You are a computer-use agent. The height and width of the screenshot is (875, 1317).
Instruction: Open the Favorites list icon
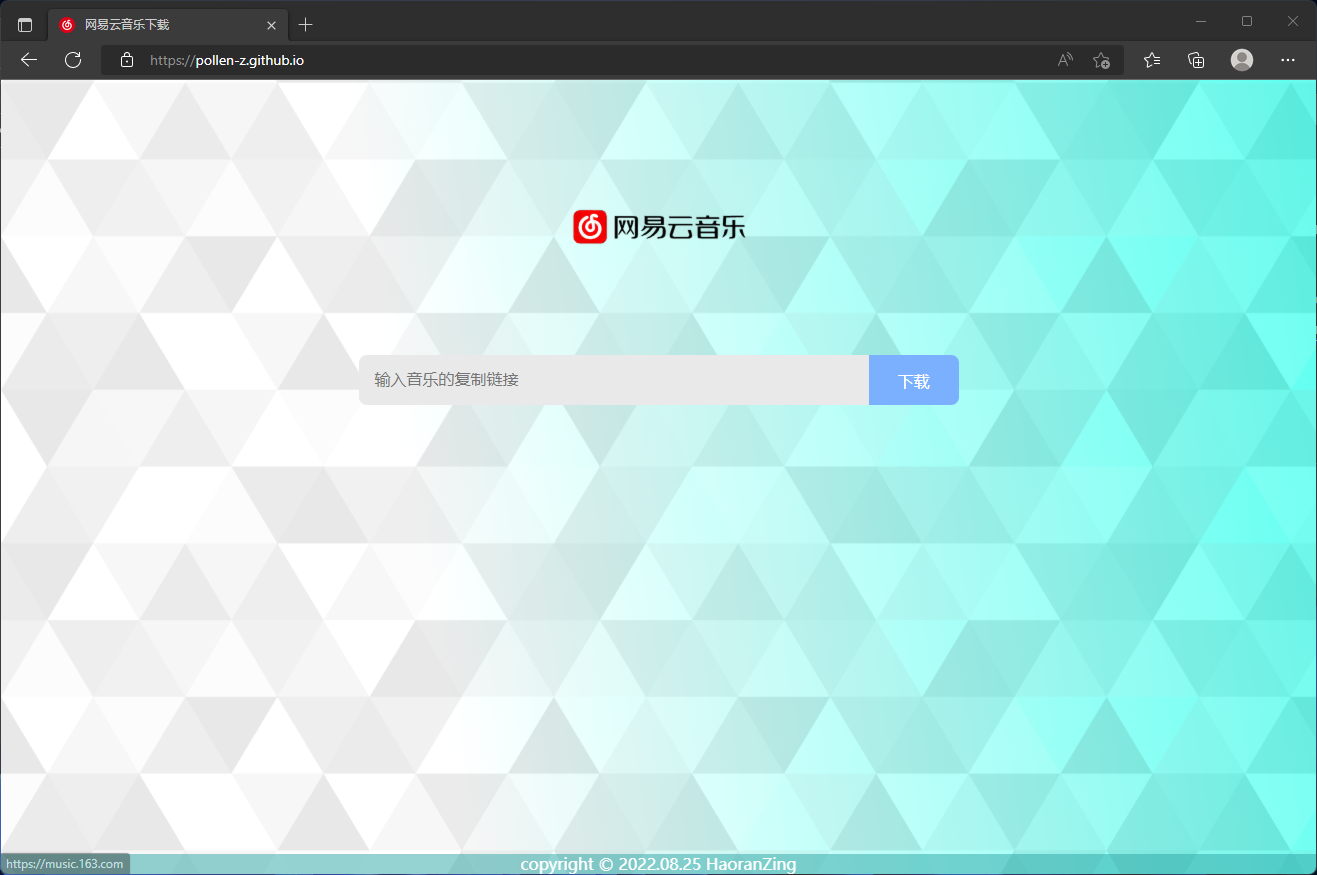(1151, 60)
